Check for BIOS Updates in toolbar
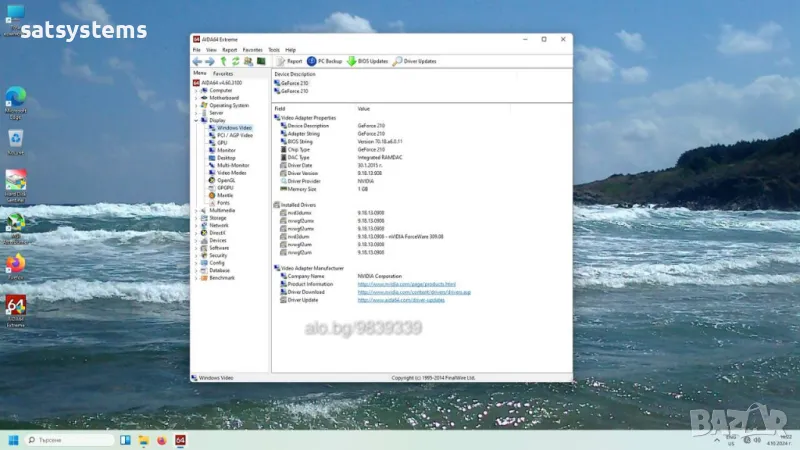 point(367,61)
